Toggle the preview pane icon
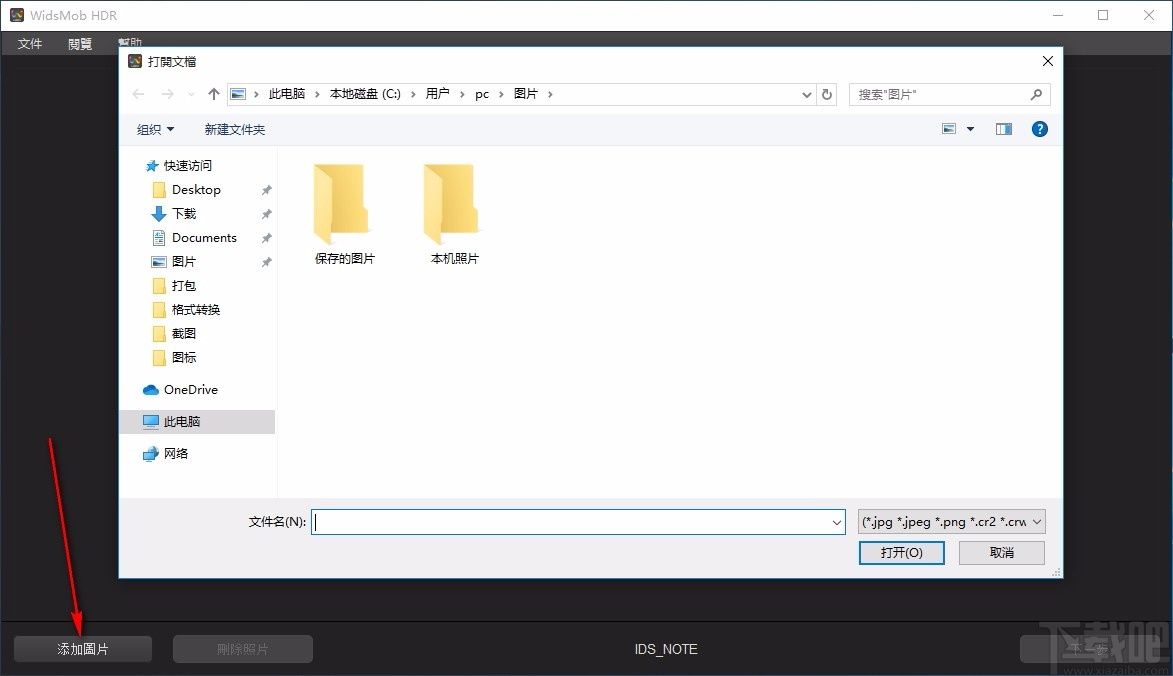Screen dimensions: 1173x676 point(1003,128)
